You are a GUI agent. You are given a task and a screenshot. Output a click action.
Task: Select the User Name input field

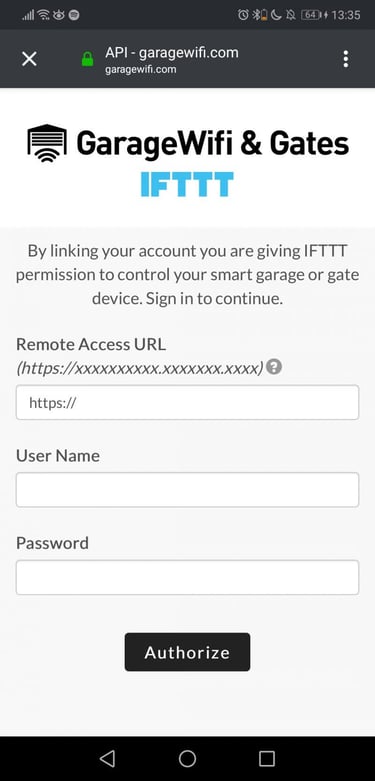[x=187, y=490]
